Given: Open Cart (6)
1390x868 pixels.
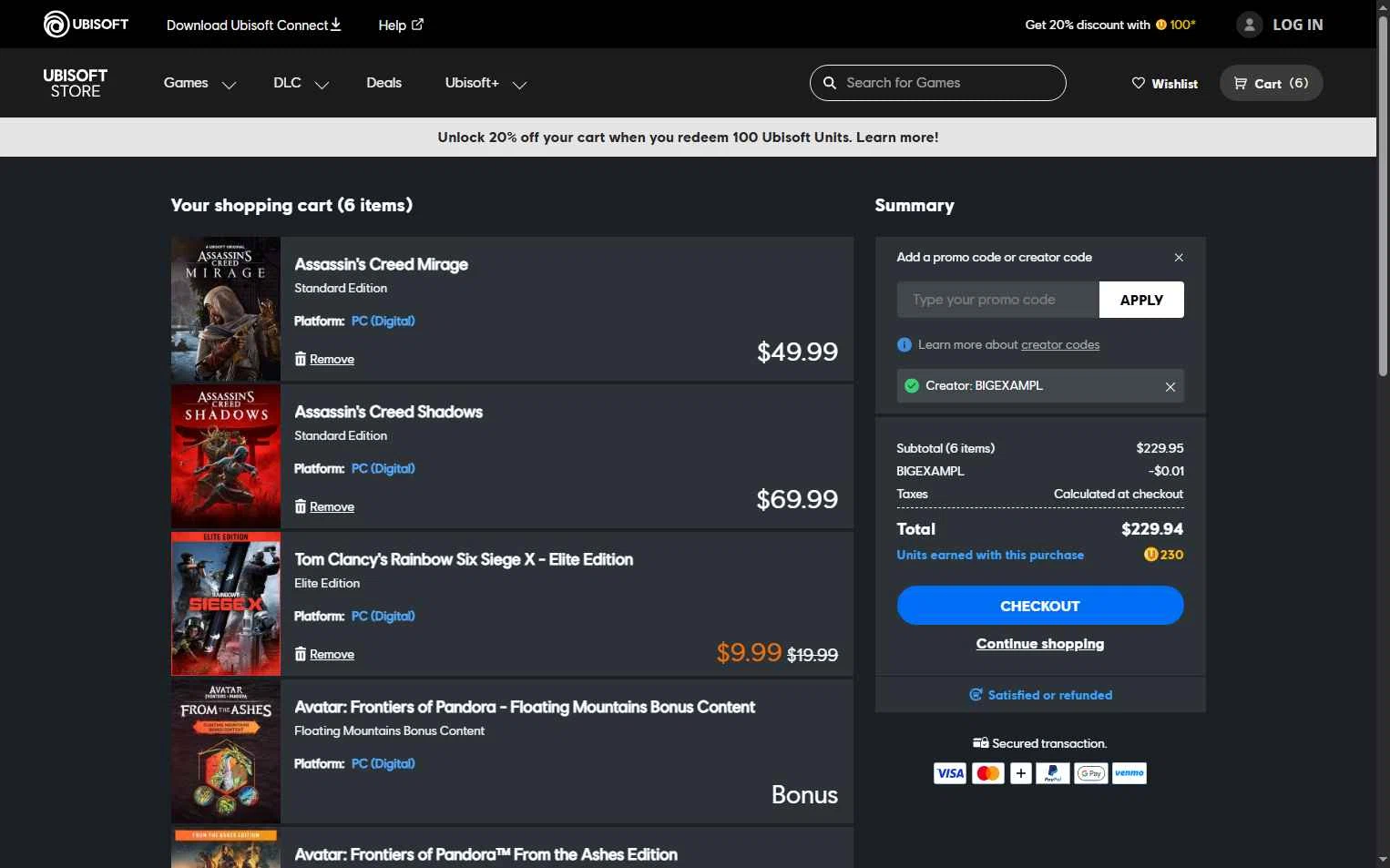Looking at the screenshot, I should tap(1271, 83).
